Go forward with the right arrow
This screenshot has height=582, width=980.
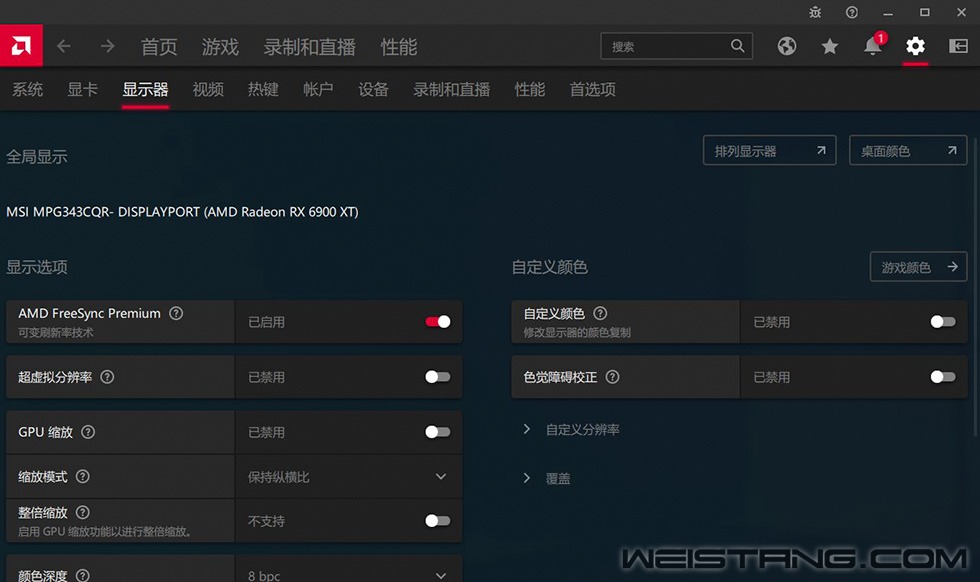coord(108,46)
